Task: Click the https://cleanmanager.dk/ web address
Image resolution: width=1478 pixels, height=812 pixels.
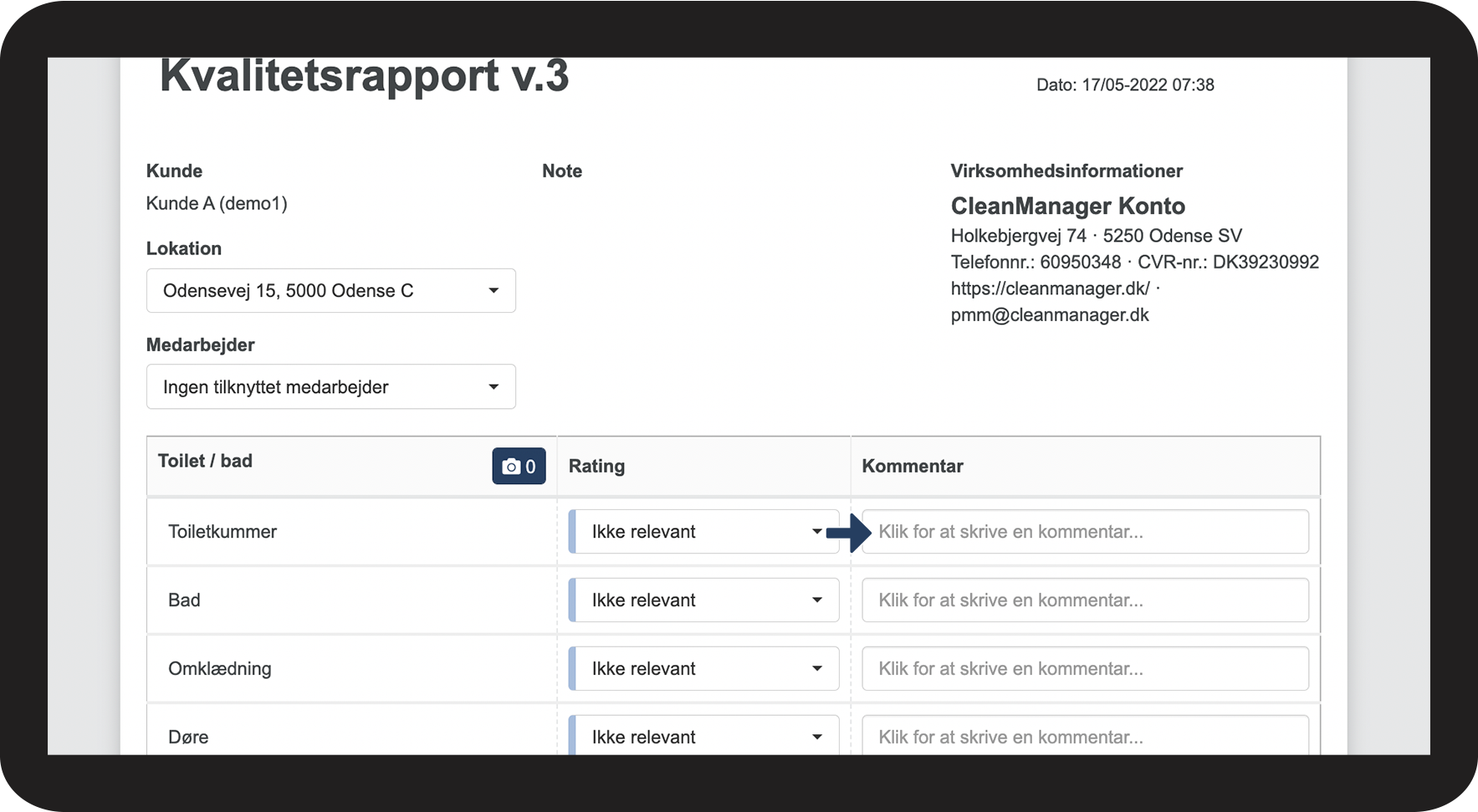Action: [1051, 289]
